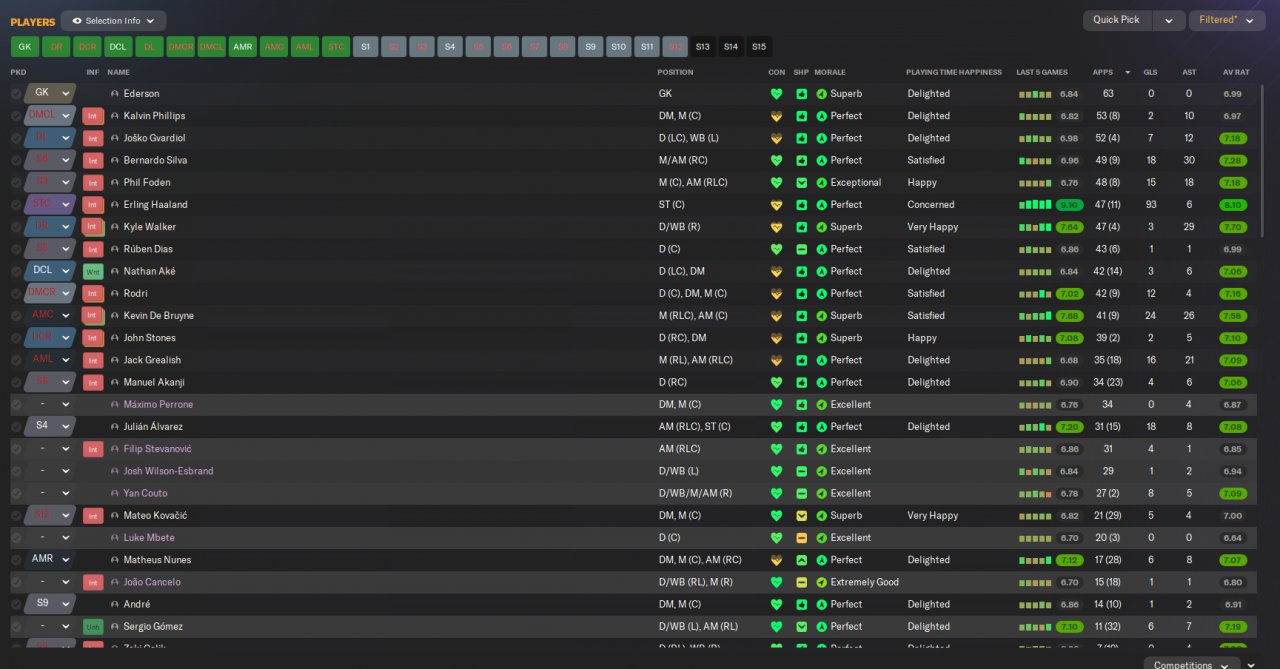Click the vertical scrollbar of the player list
This screenshot has width=1280, height=669.
coord(1262,160)
